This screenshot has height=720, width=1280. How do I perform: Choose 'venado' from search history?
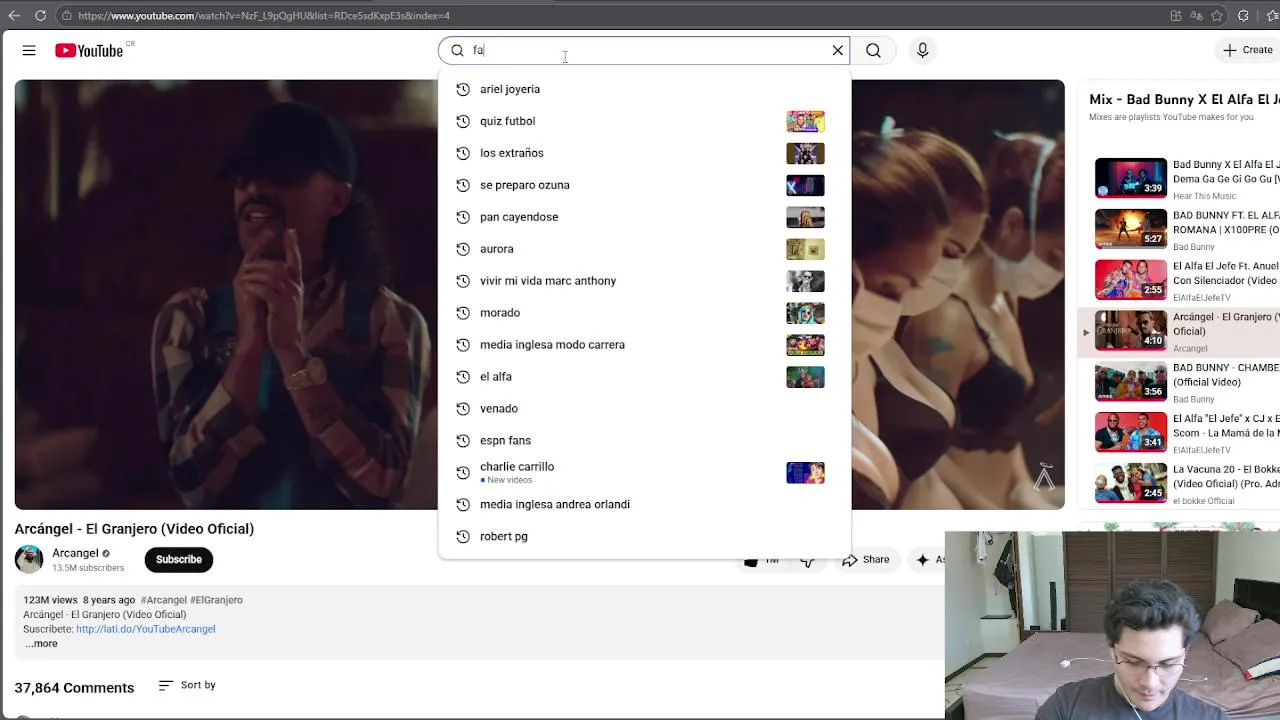click(x=644, y=409)
